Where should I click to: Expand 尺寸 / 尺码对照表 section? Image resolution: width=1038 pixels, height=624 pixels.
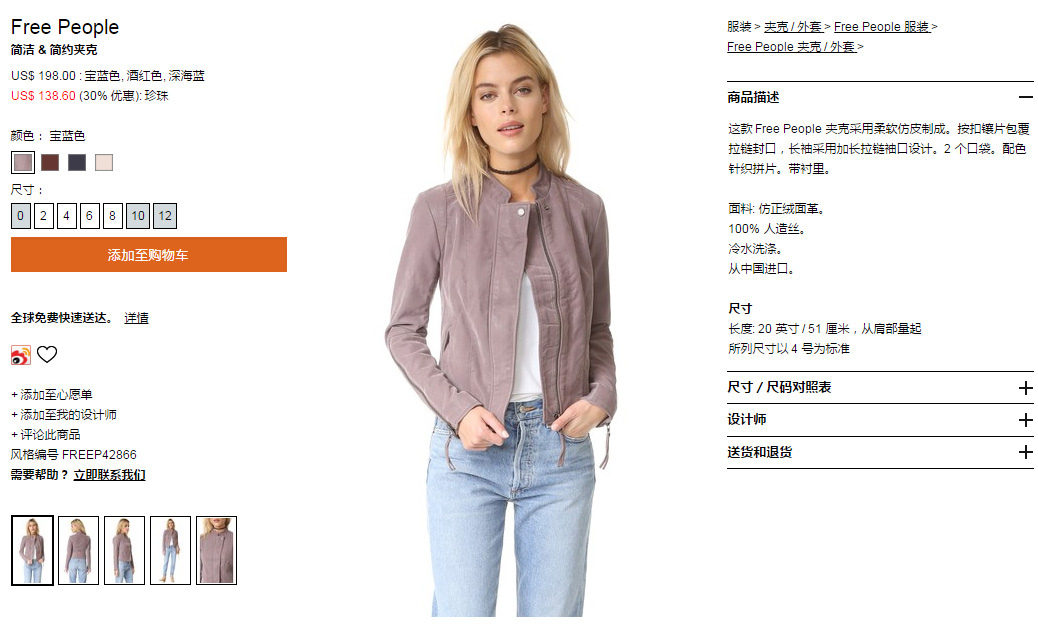coord(1025,388)
